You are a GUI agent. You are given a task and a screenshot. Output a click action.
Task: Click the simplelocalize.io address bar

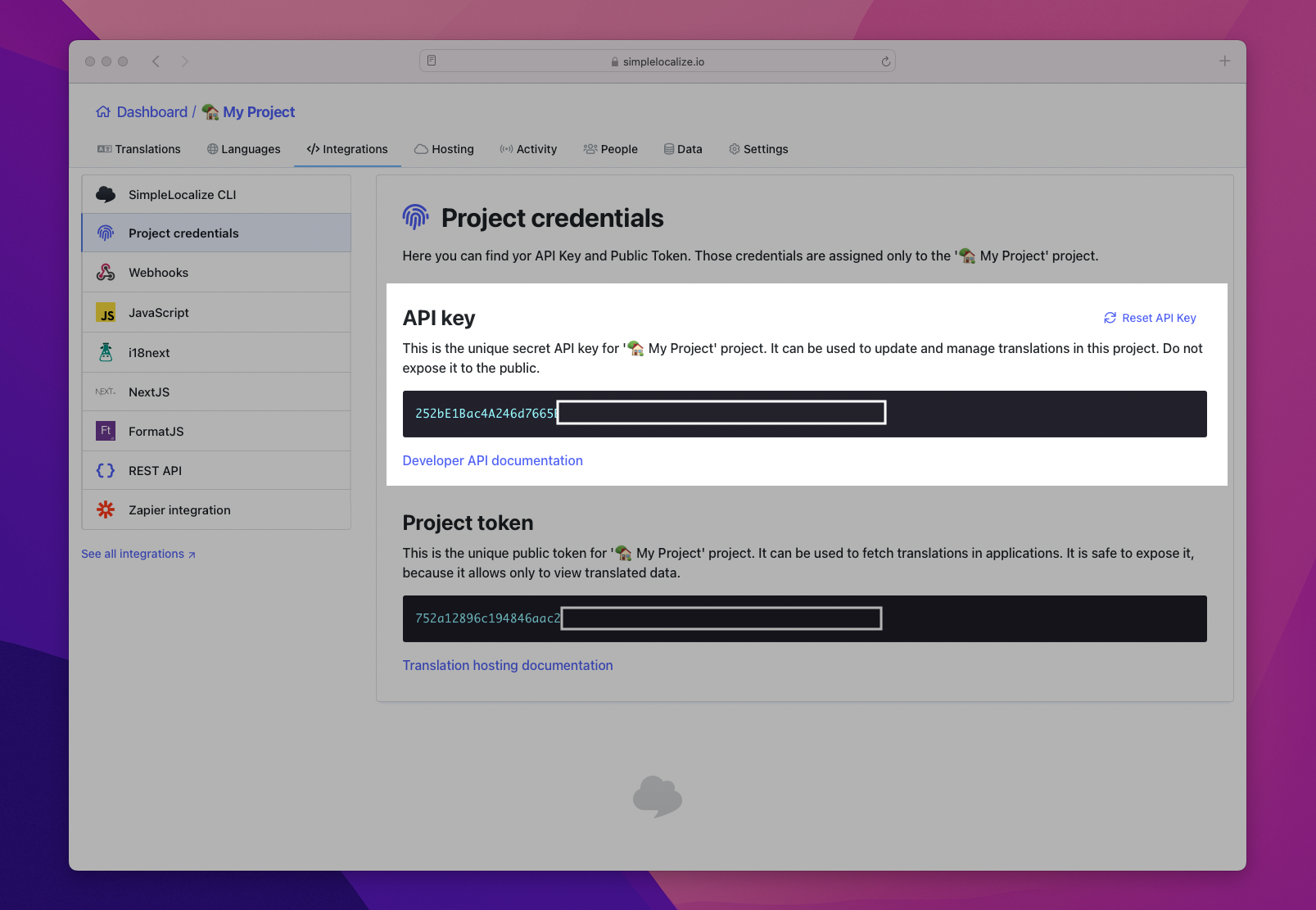657,61
